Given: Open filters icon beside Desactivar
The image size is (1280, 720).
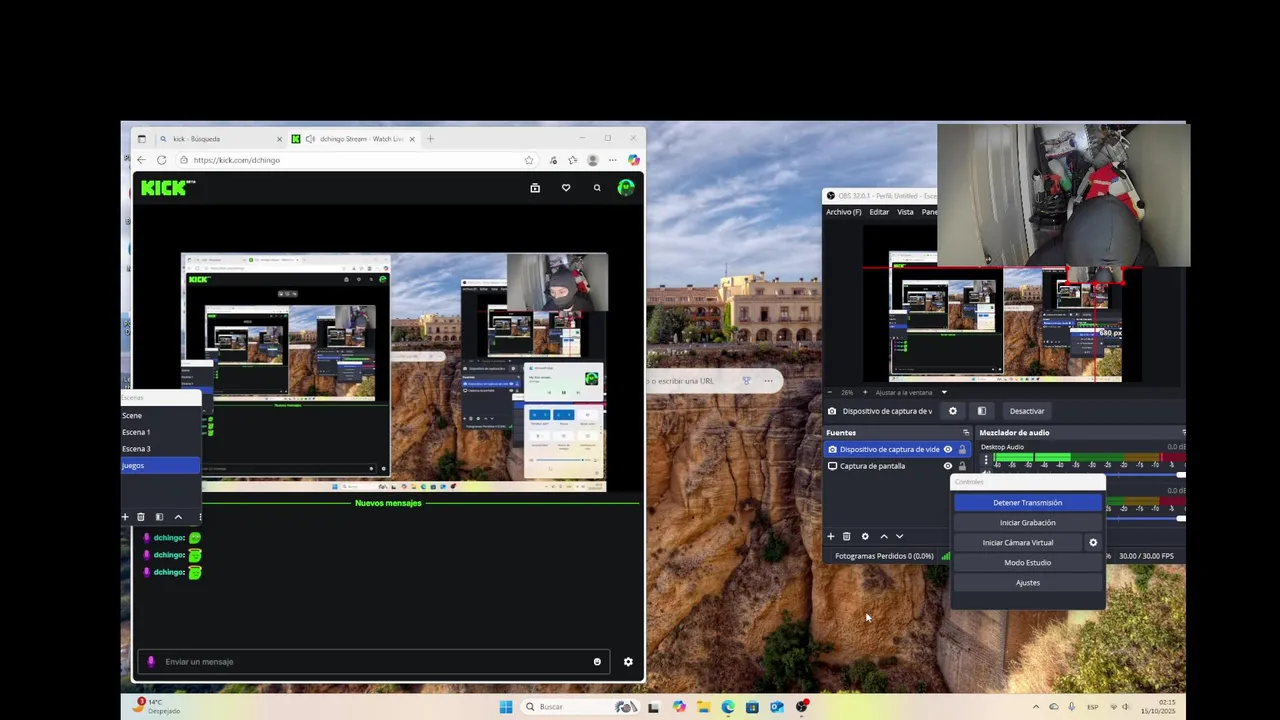Looking at the screenshot, I should tap(982, 411).
